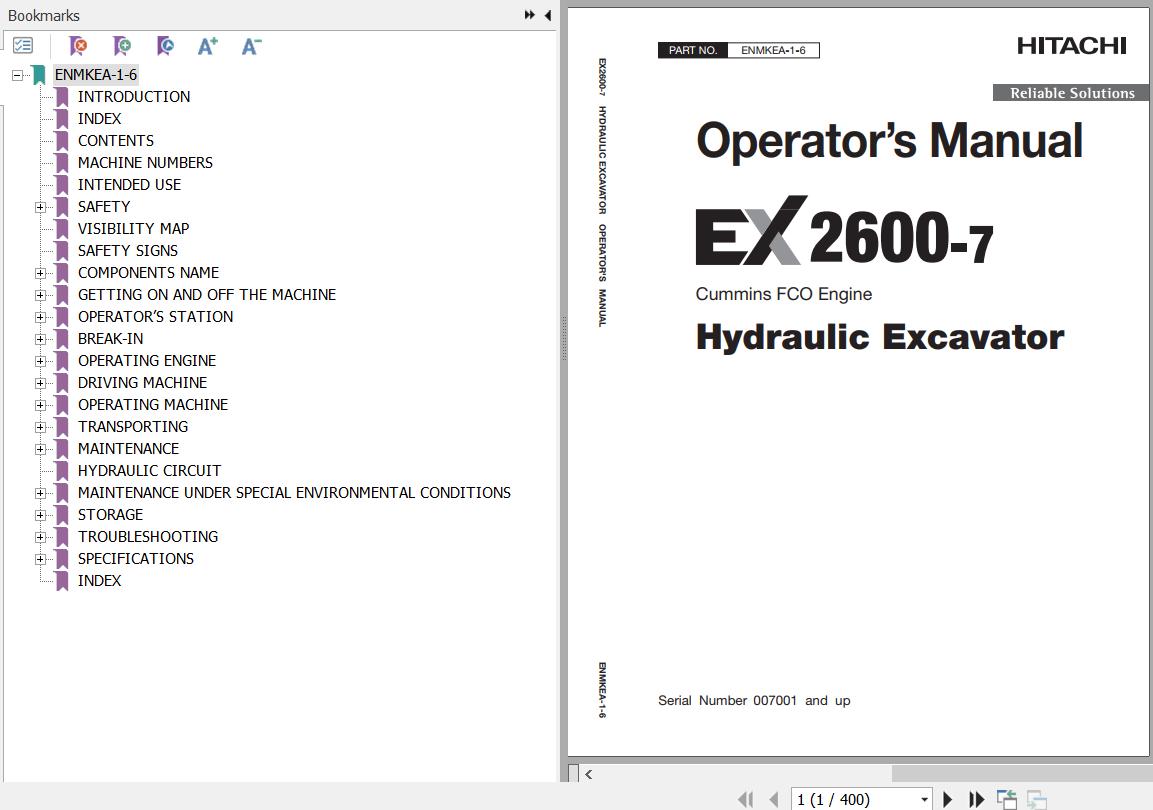Click the horizontal scrollbar left arrow
Screen dimensions: 1153x810
[x=589, y=773]
